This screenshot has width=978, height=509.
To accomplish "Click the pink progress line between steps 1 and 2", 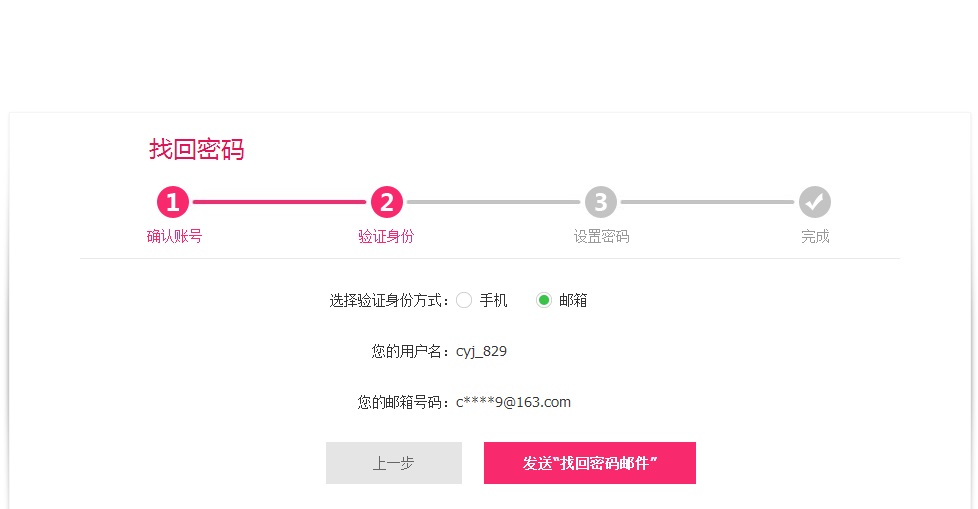I will [279, 202].
